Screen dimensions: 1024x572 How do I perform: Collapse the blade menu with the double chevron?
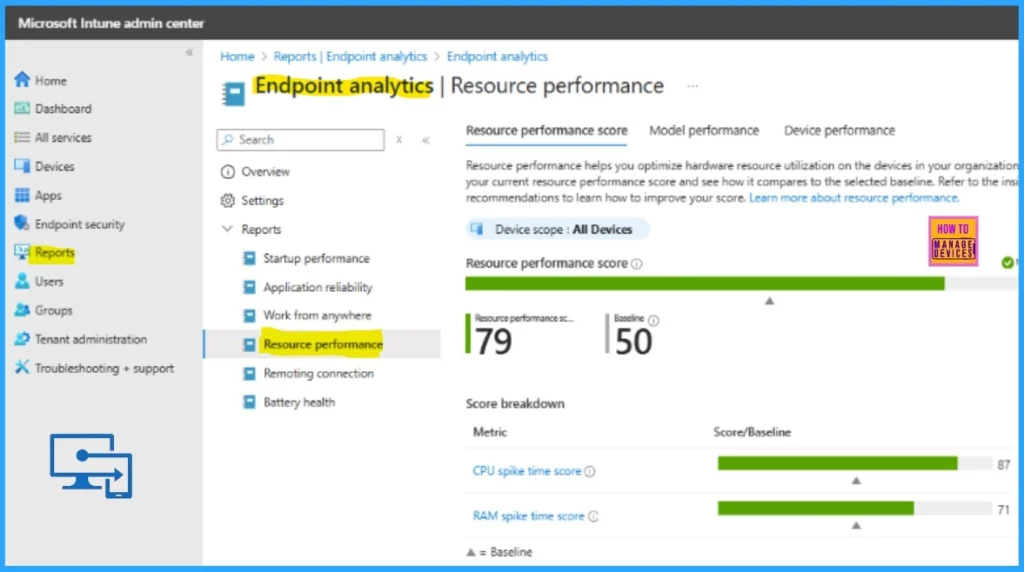426,140
